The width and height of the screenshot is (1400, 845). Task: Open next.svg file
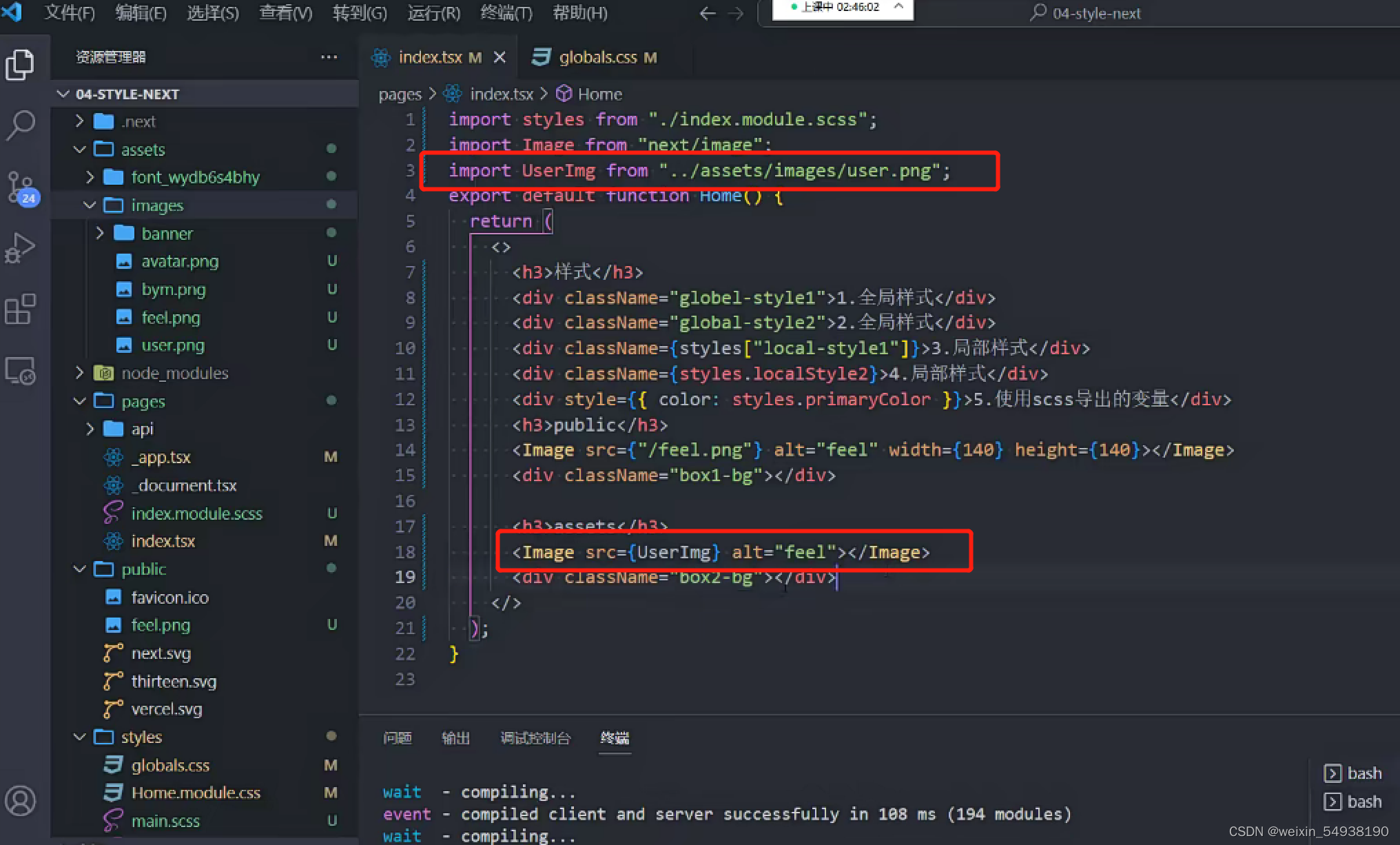(161, 653)
